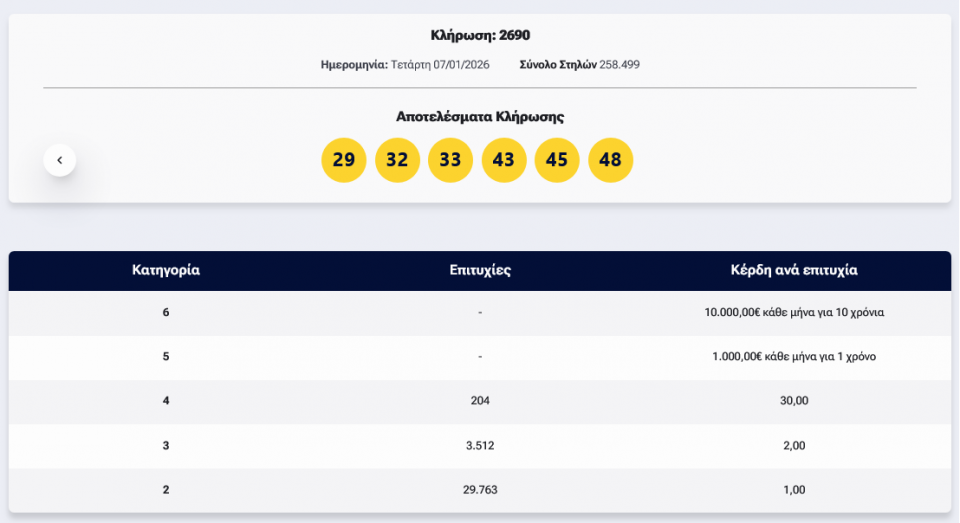Screen dimensions: 960x523
Task: Select the yellow ball numbered 48
Action: (x=610, y=160)
